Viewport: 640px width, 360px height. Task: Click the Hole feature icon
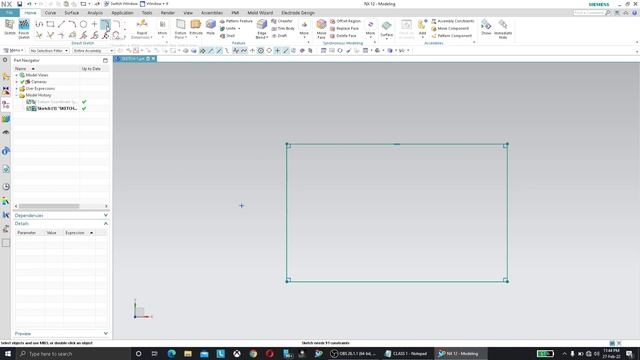point(211,24)
